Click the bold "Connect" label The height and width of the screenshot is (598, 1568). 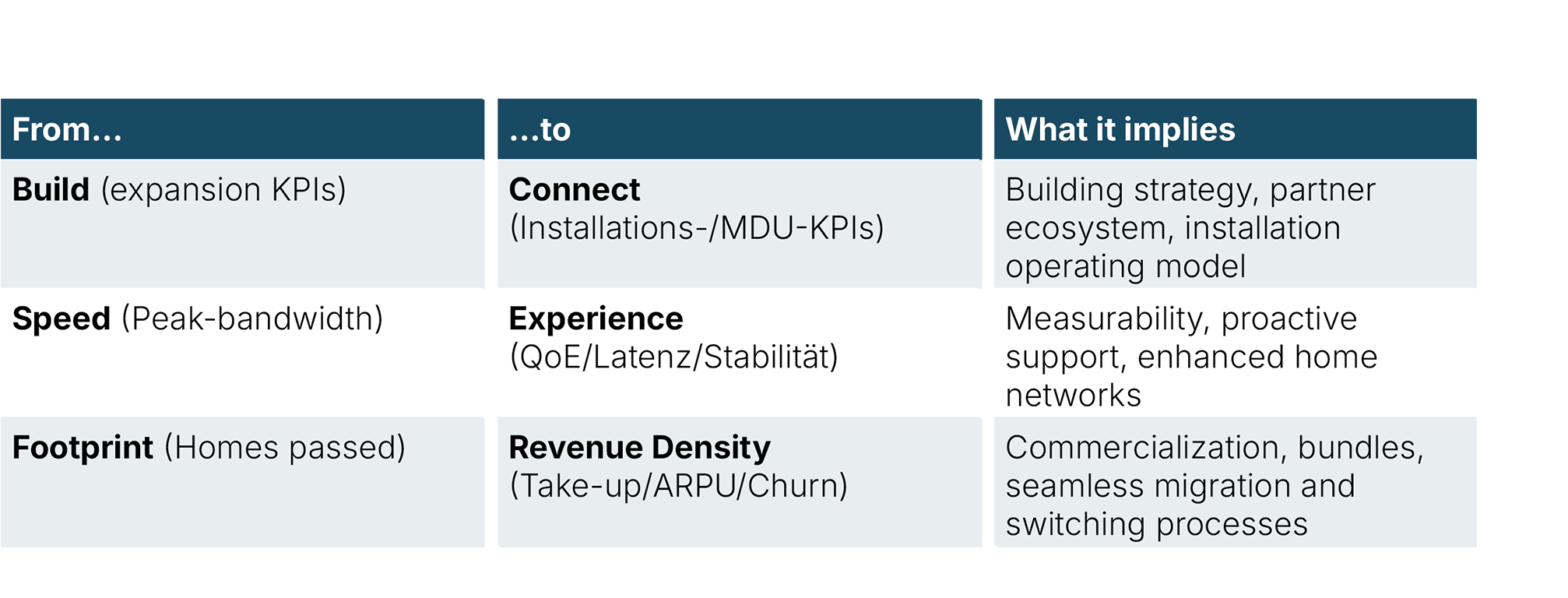click(x=575, y=190)
